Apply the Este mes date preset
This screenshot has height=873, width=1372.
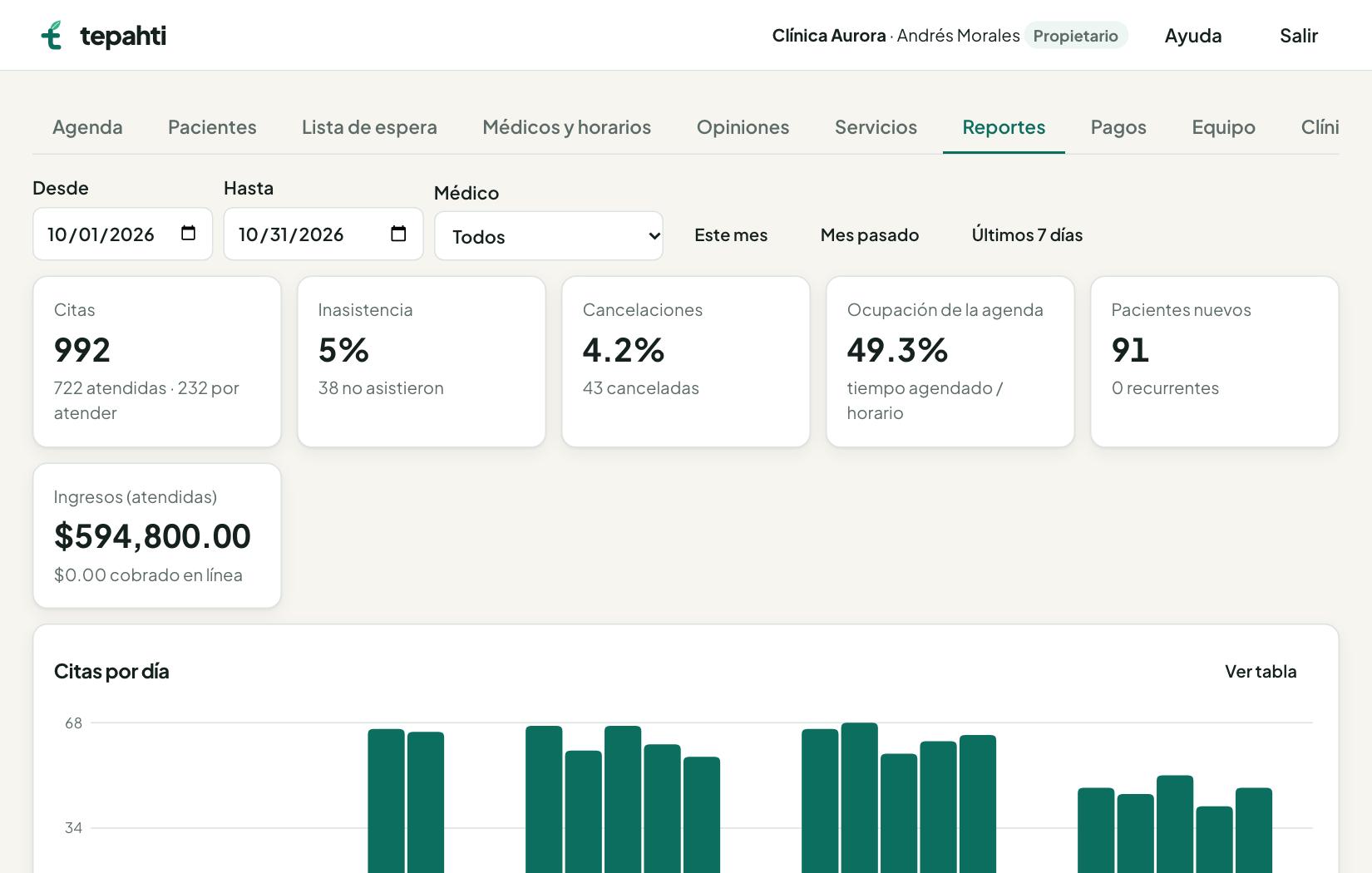(x=731, y=234)
